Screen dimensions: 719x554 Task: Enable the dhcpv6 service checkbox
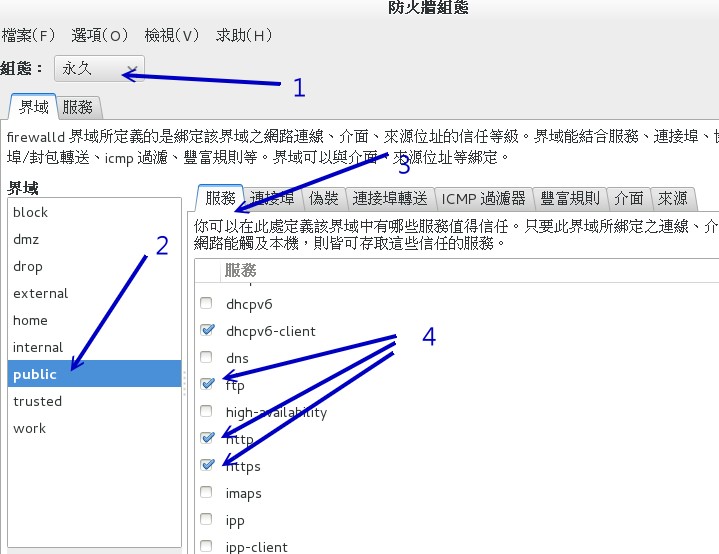click(207, 303)
